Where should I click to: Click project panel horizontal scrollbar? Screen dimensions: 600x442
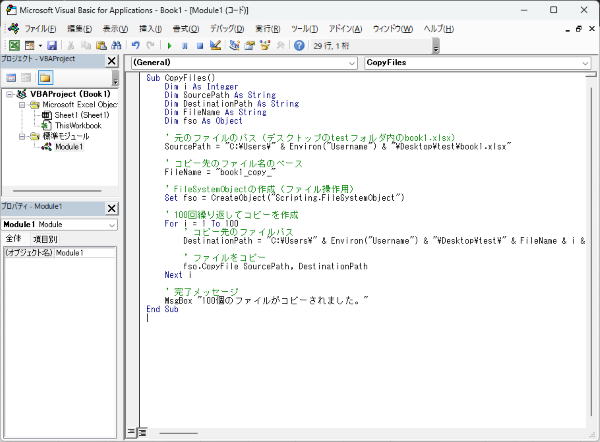pos(57,191)
